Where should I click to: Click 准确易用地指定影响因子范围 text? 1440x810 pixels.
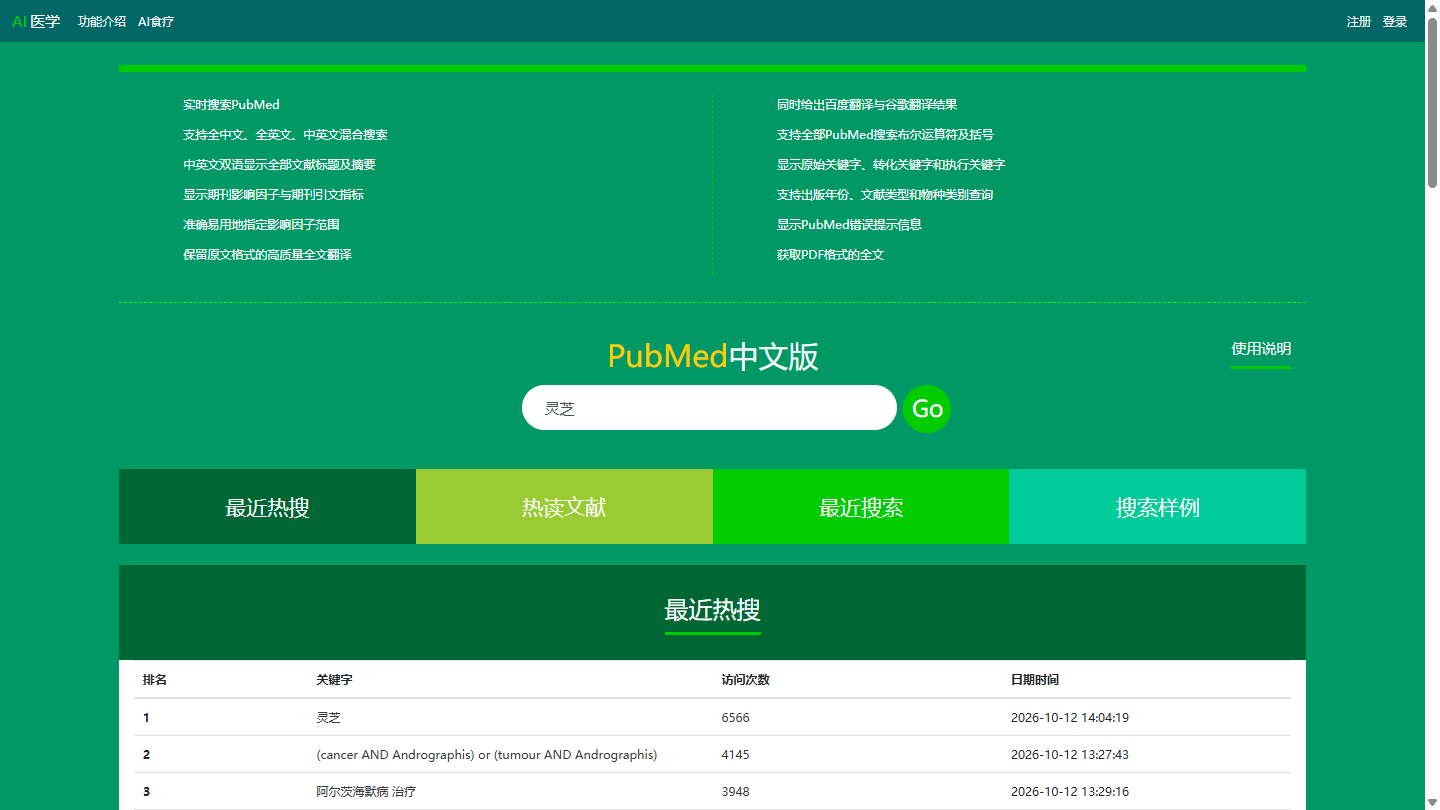tap(261, 225)
